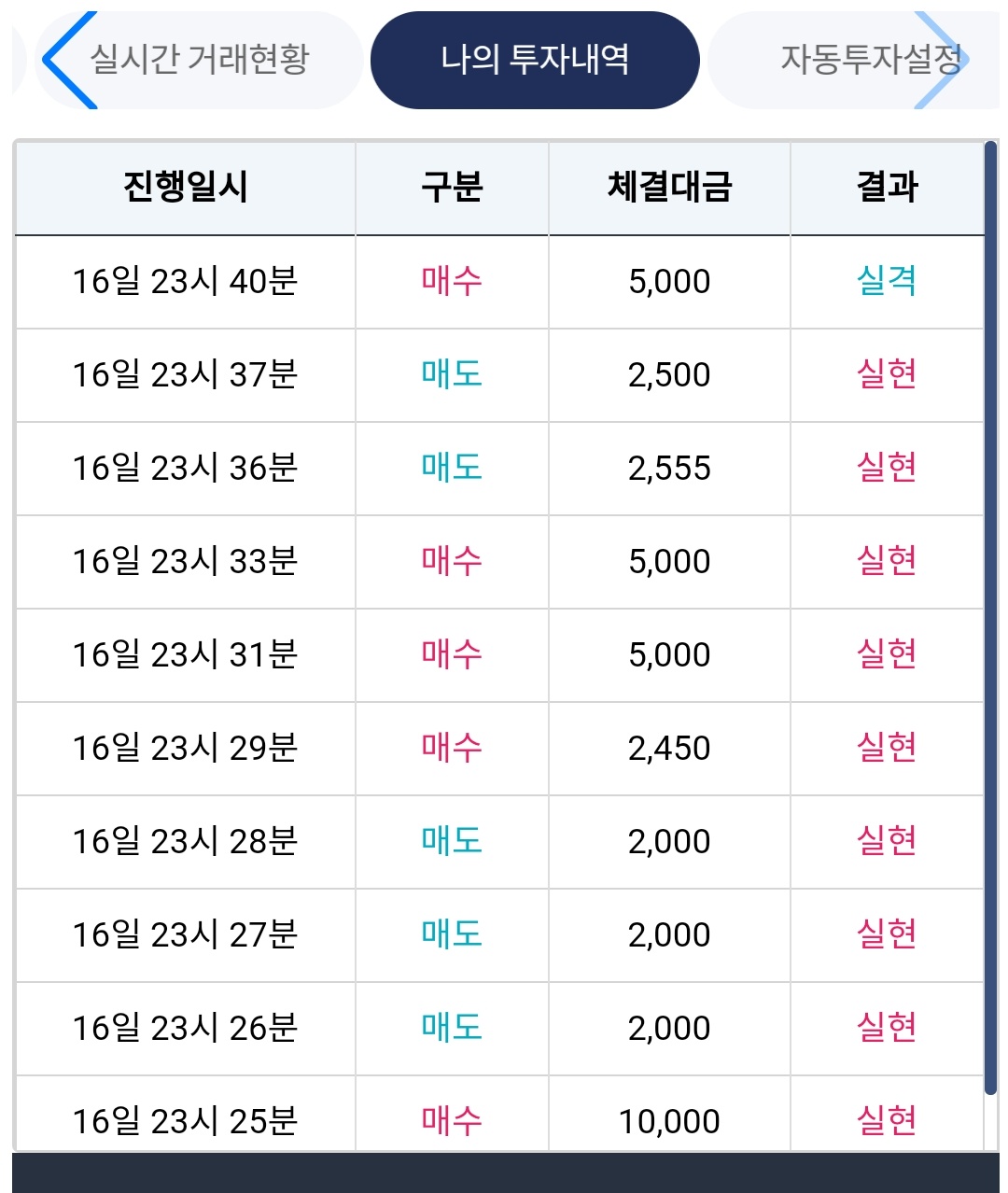Viewport: 1008px width, 1193px height.
Task: Click the 2,555 trade amount cell
Action: [669, 468]
